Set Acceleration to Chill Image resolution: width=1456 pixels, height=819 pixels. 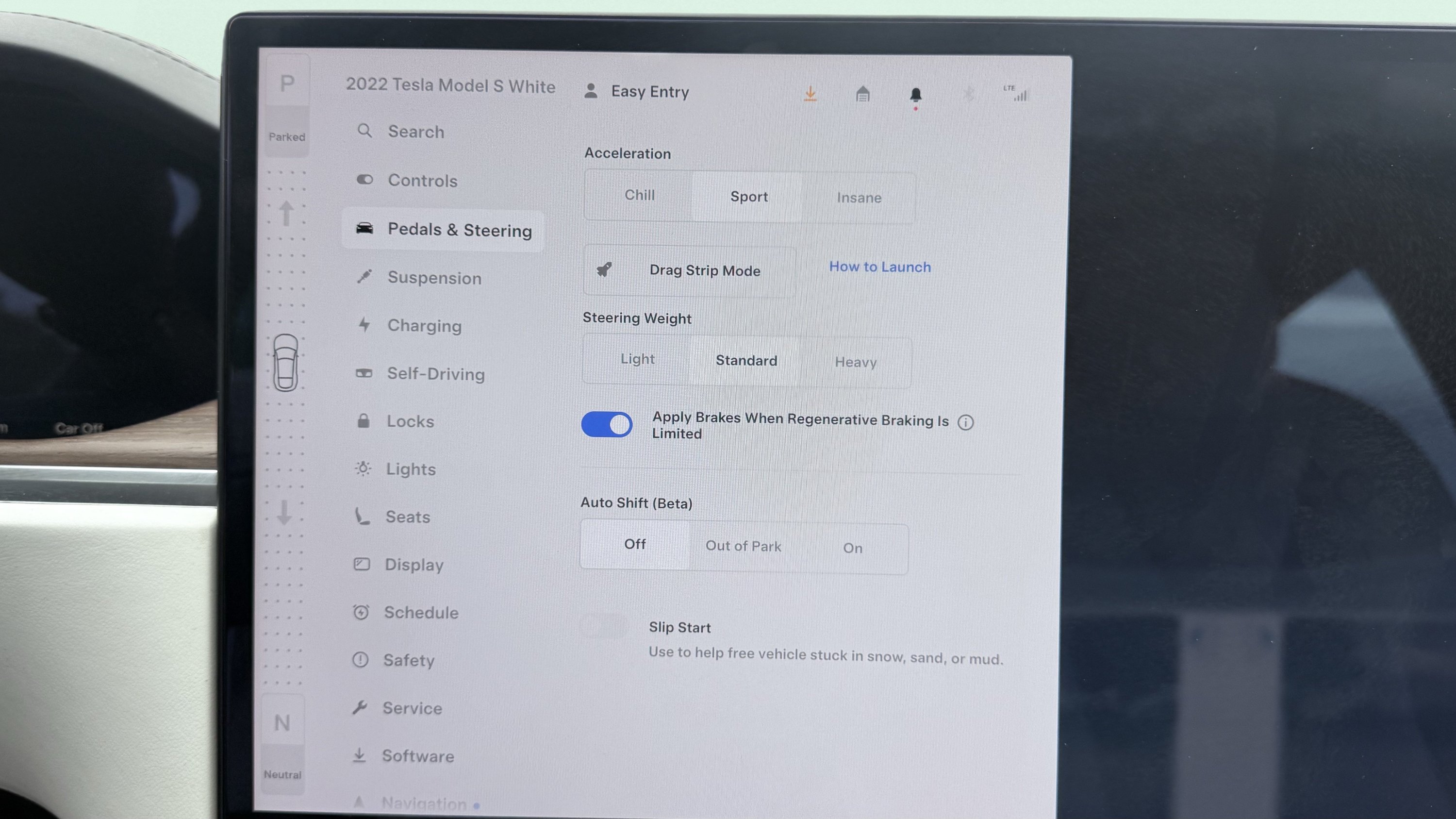click(x=639, y=195)
